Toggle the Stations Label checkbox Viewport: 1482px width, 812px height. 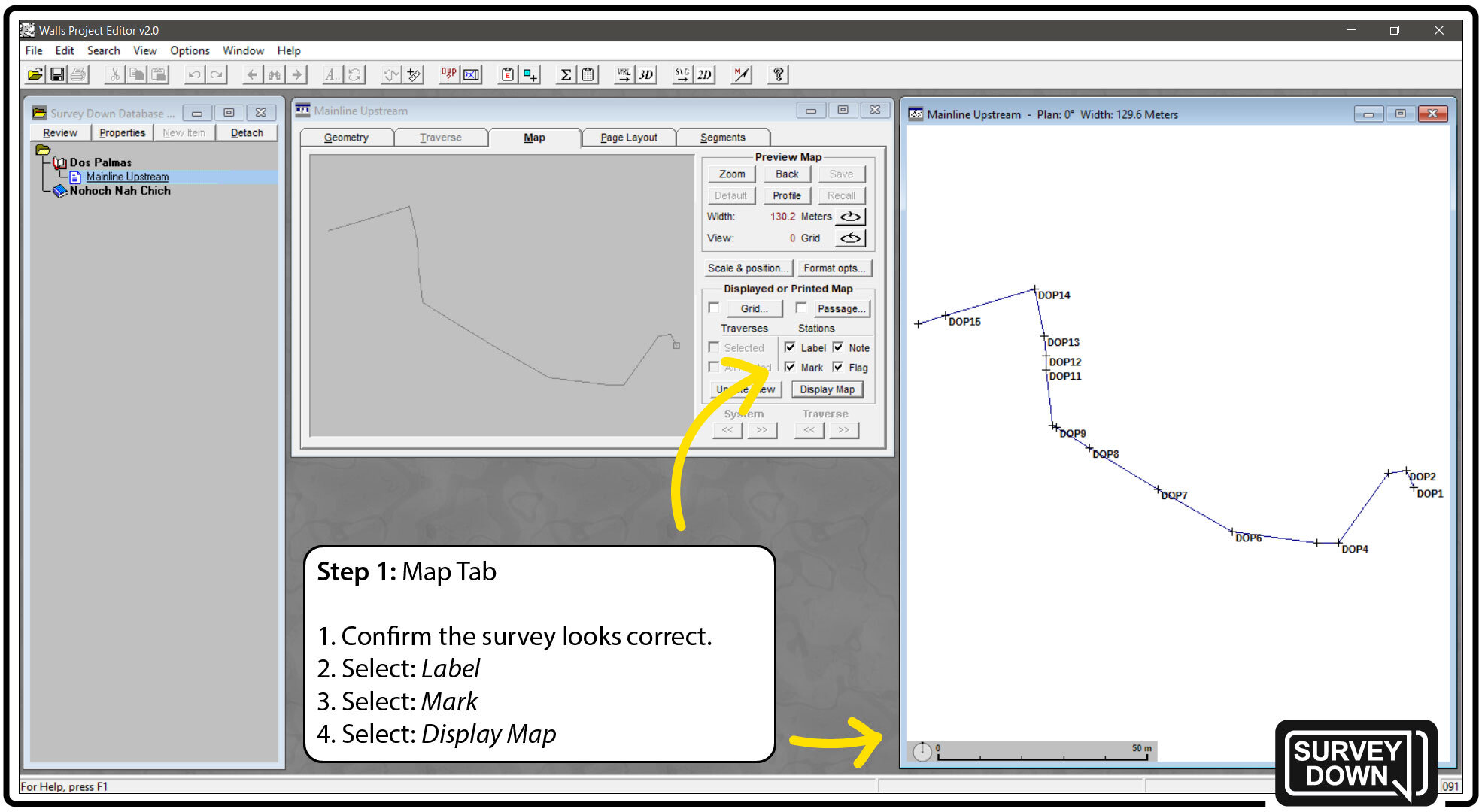[790, 347]
